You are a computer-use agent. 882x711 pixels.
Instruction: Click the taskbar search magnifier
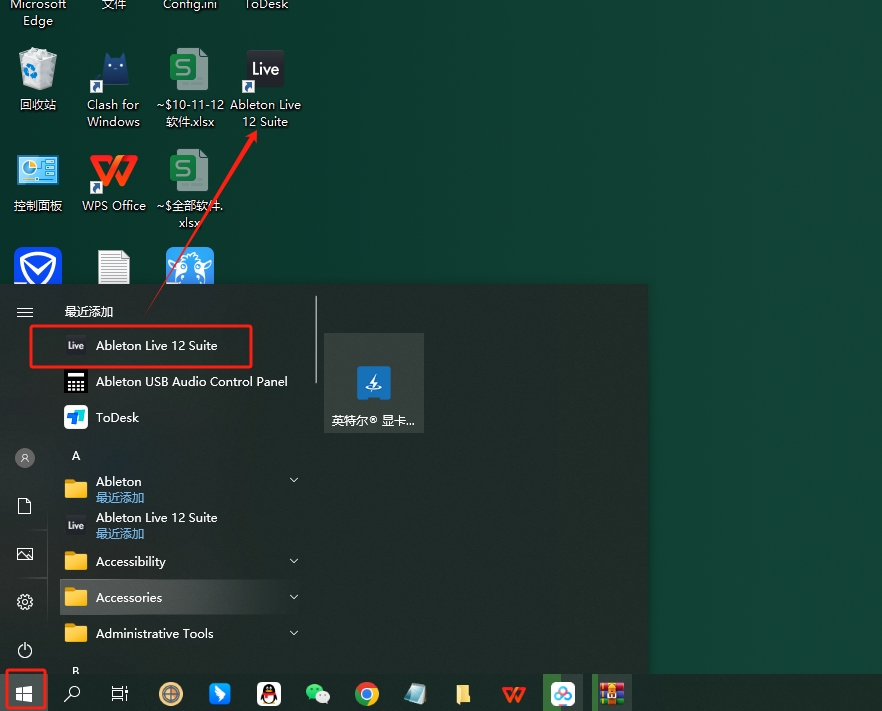click(72, 693)
